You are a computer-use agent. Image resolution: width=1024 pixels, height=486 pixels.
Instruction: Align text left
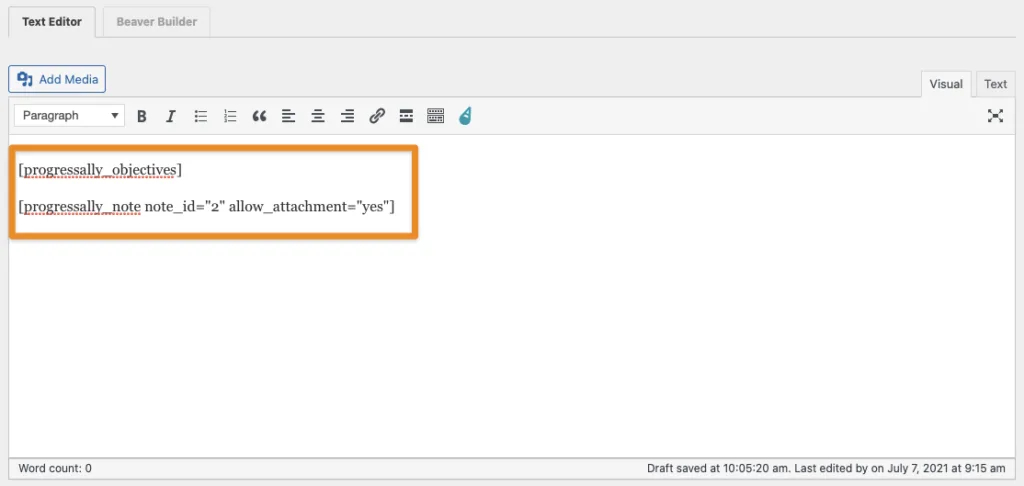pyautogui.click(x=289, y=116)
